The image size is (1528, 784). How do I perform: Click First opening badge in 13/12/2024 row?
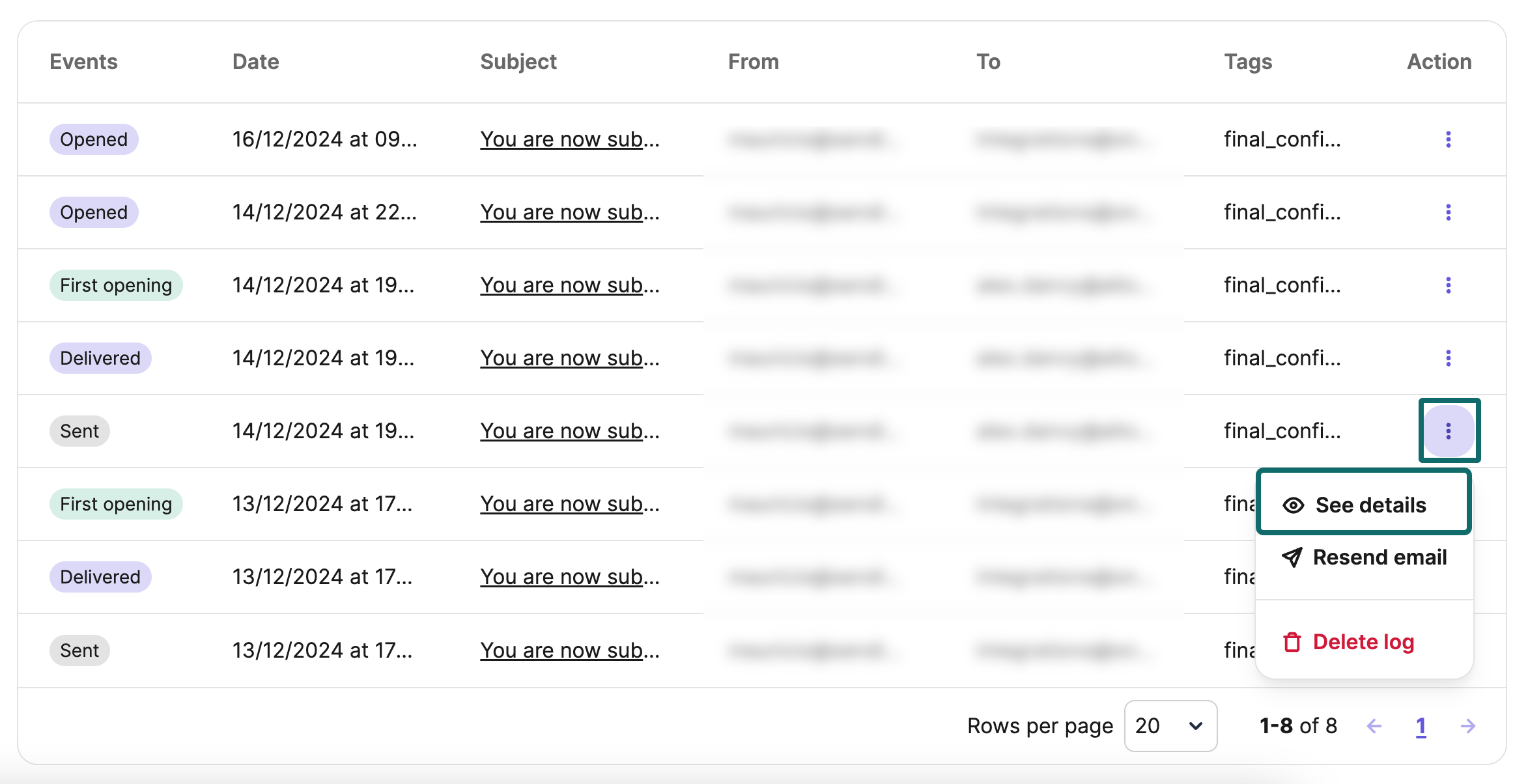(x=116, y=504)
